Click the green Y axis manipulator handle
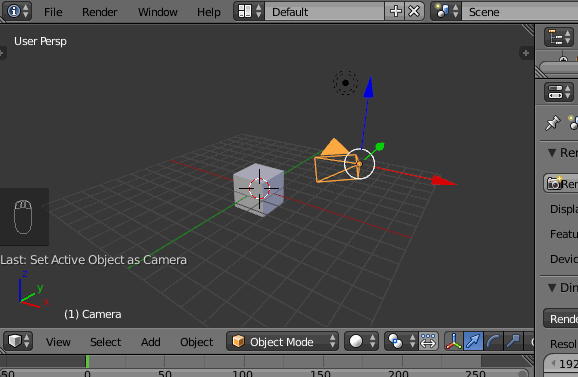The width and height of the screenshot is (578, 377). (x=380, y=147)
